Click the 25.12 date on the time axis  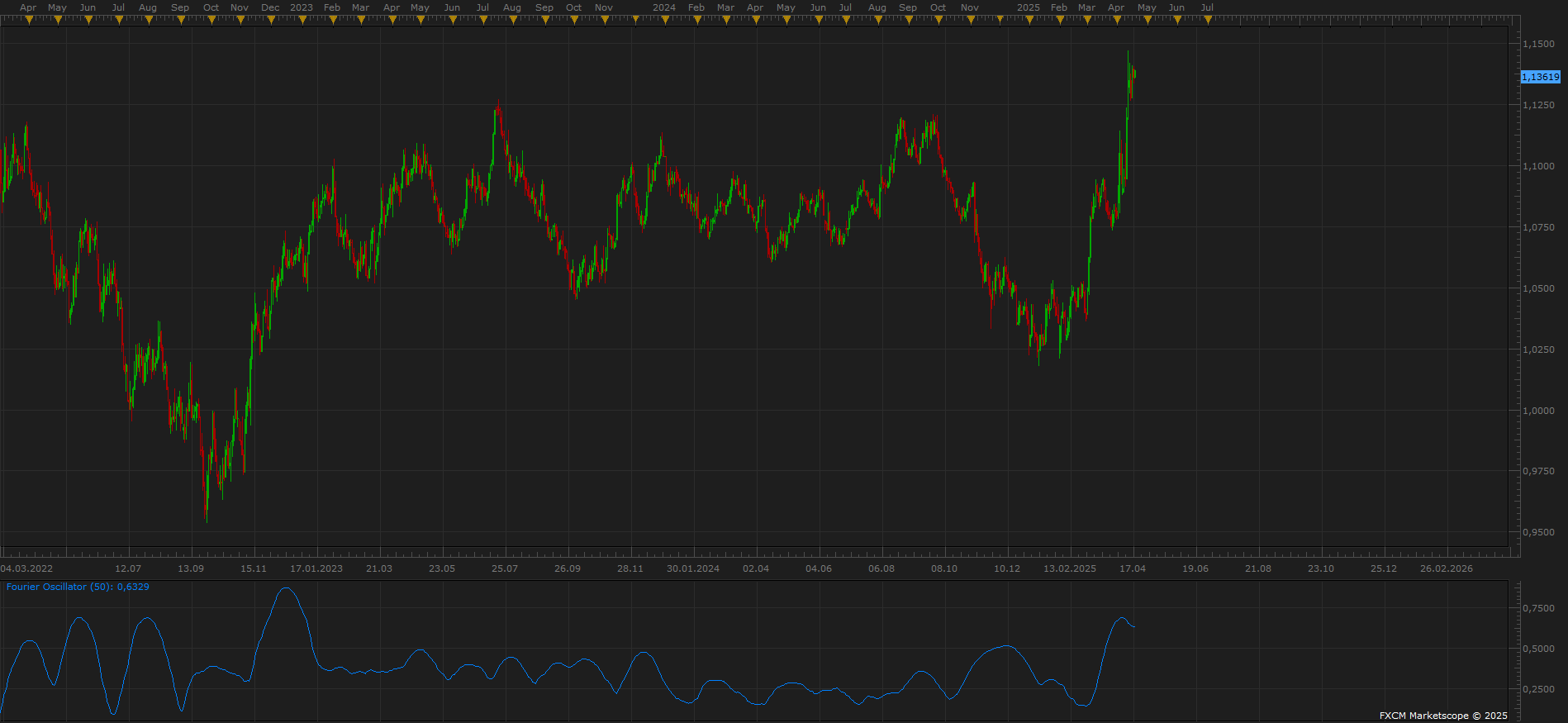click(1384, 568)
